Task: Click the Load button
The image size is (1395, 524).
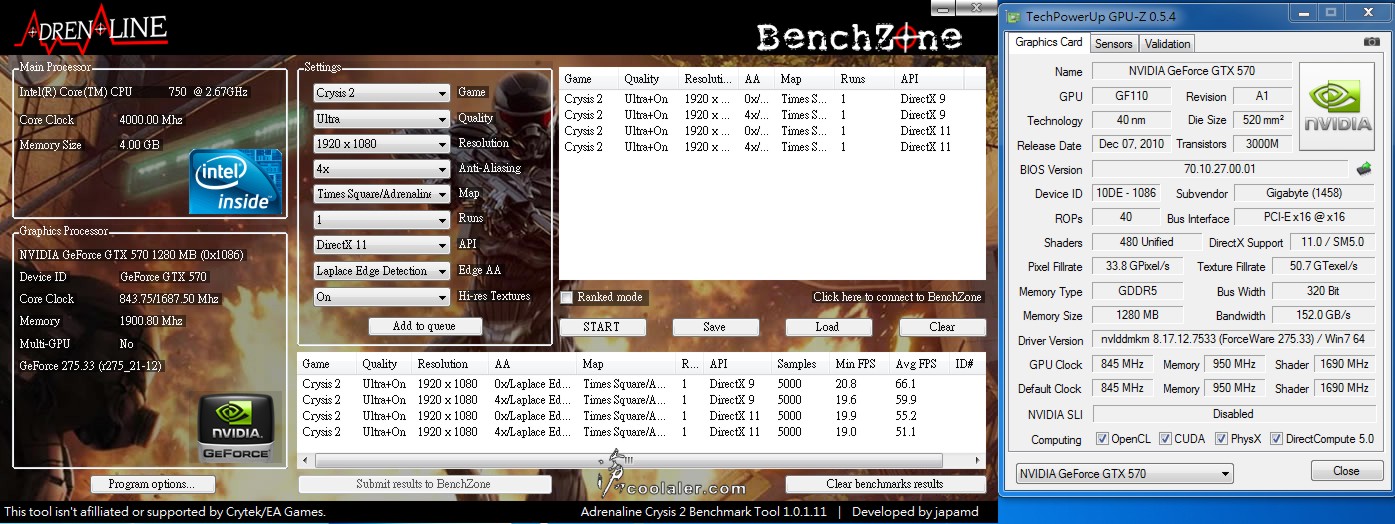Action: (x=827, y=327)
